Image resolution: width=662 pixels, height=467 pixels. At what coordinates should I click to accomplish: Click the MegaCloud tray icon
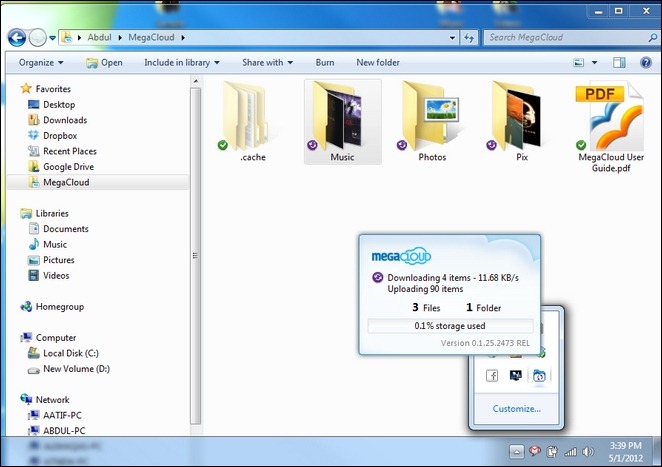pos(539,375)
